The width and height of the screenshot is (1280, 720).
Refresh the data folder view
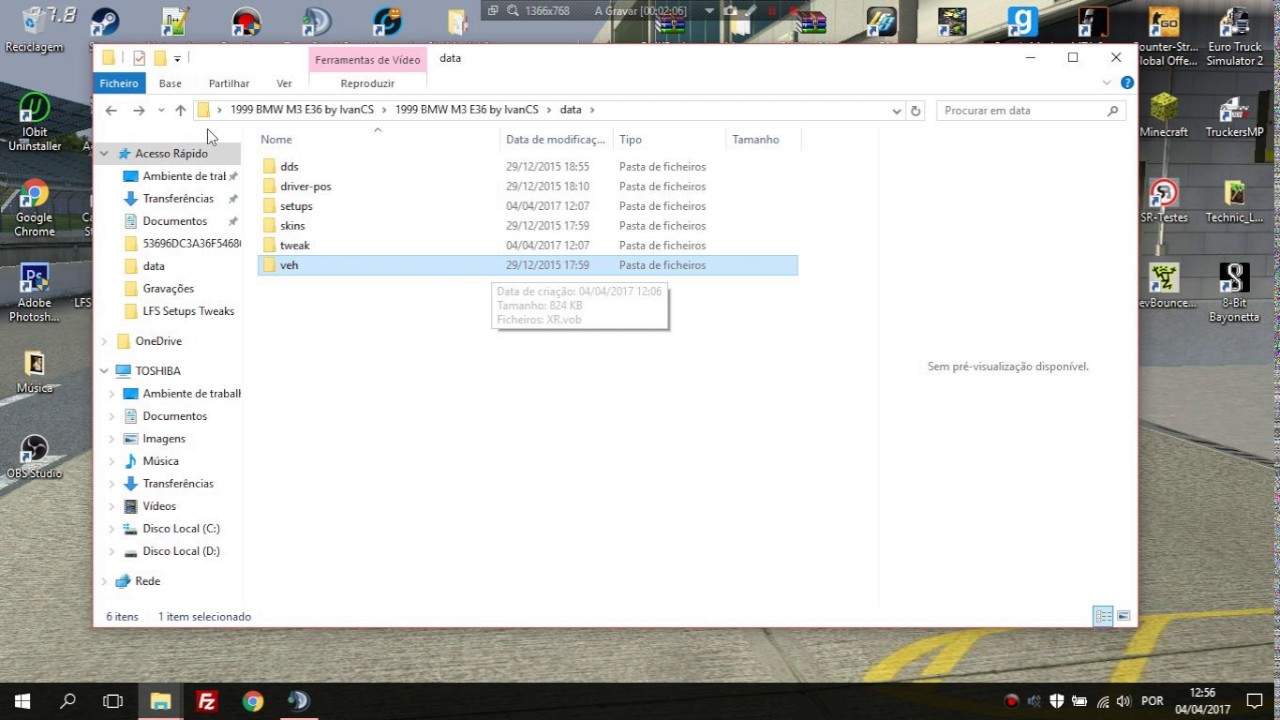tap(915, 111)
